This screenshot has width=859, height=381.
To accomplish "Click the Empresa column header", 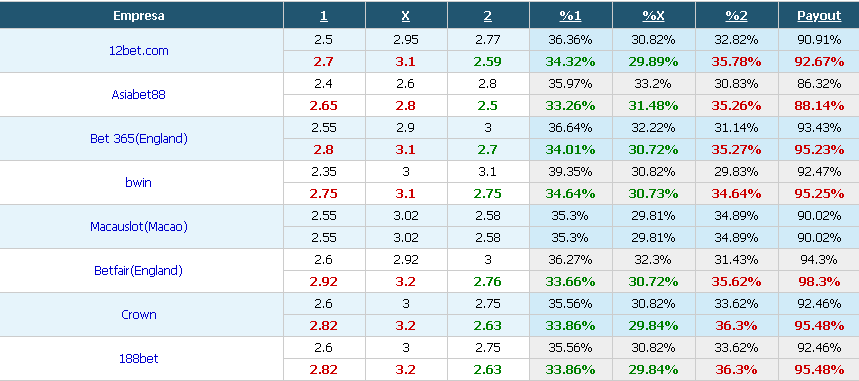I will coord(139,16).
